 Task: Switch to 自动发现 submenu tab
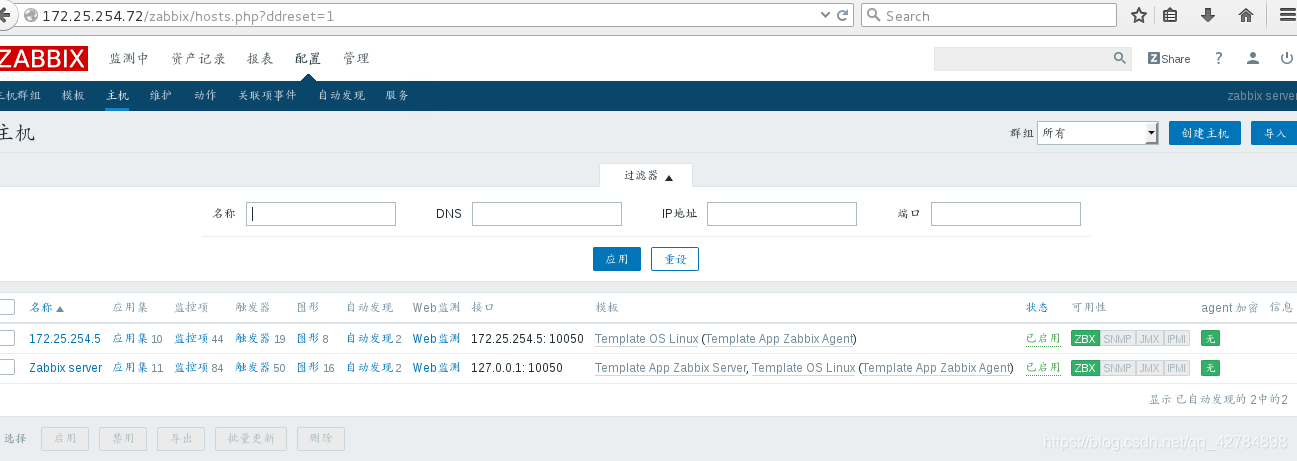tap(341, 96)
